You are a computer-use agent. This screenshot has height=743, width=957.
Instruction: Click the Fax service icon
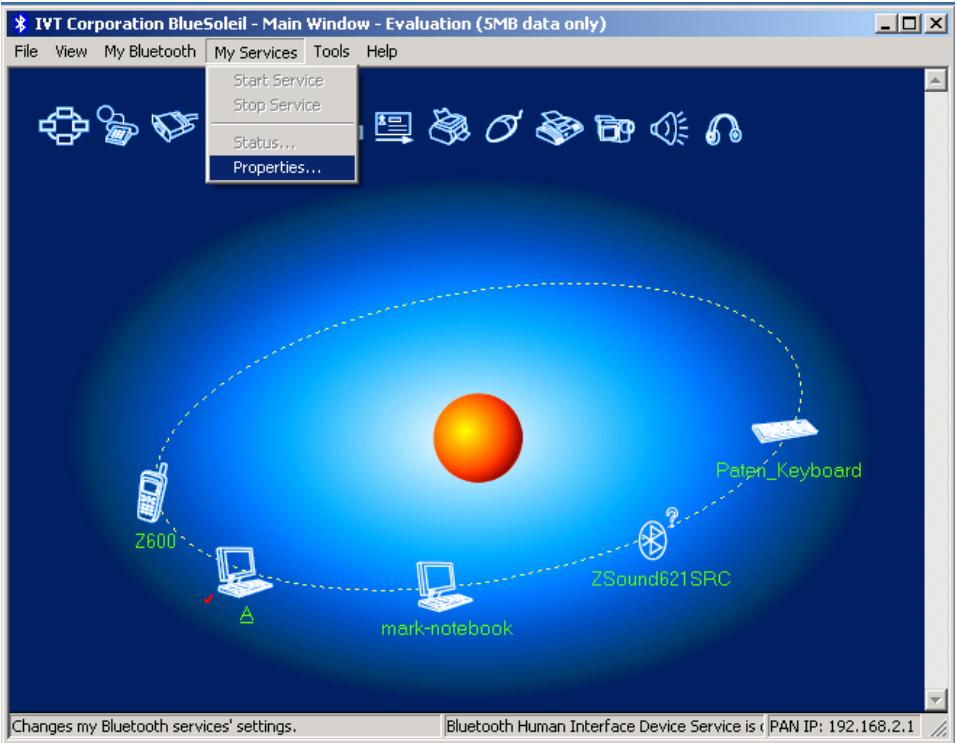(x=558, y=128)
